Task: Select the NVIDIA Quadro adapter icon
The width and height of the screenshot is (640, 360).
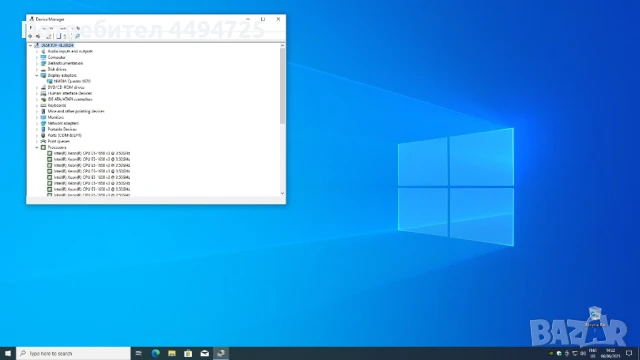Action: tap(50, 81)
